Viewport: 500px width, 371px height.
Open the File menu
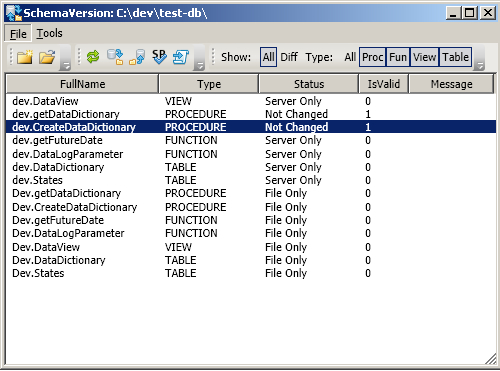click(18, 33)
